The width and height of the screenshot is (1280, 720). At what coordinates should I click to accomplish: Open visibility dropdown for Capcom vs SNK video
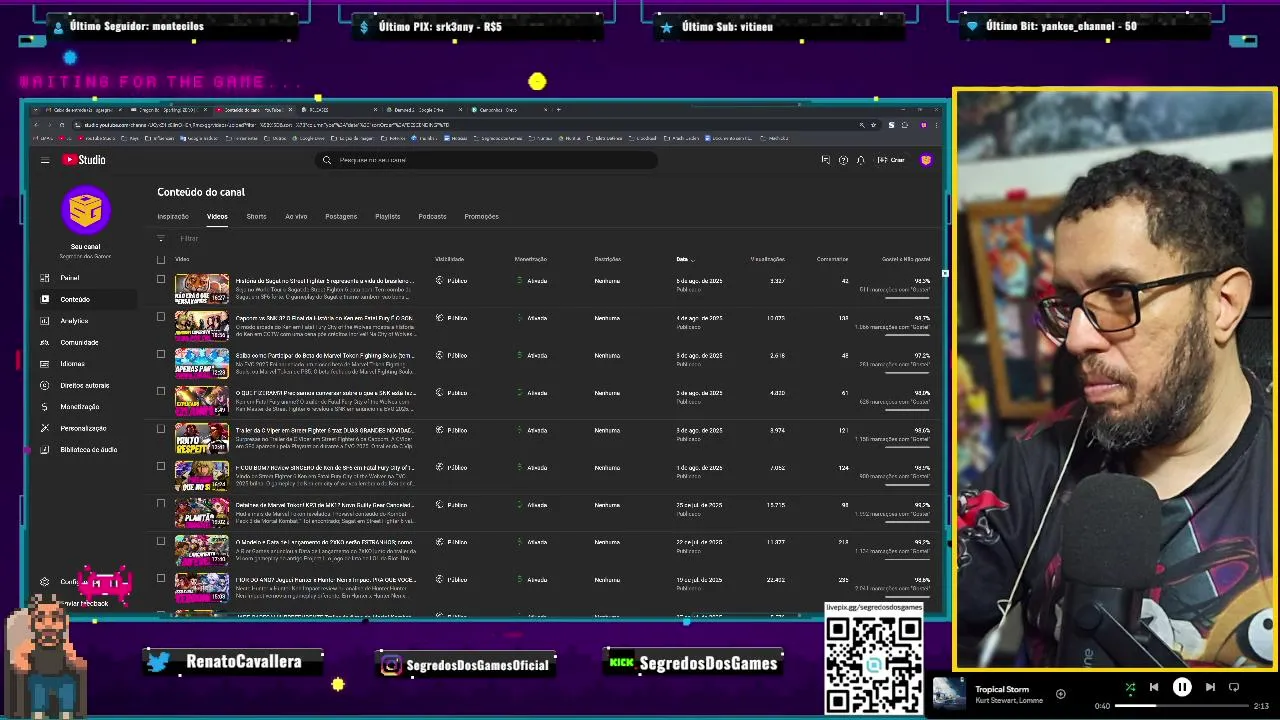click(x=451, y=318)
